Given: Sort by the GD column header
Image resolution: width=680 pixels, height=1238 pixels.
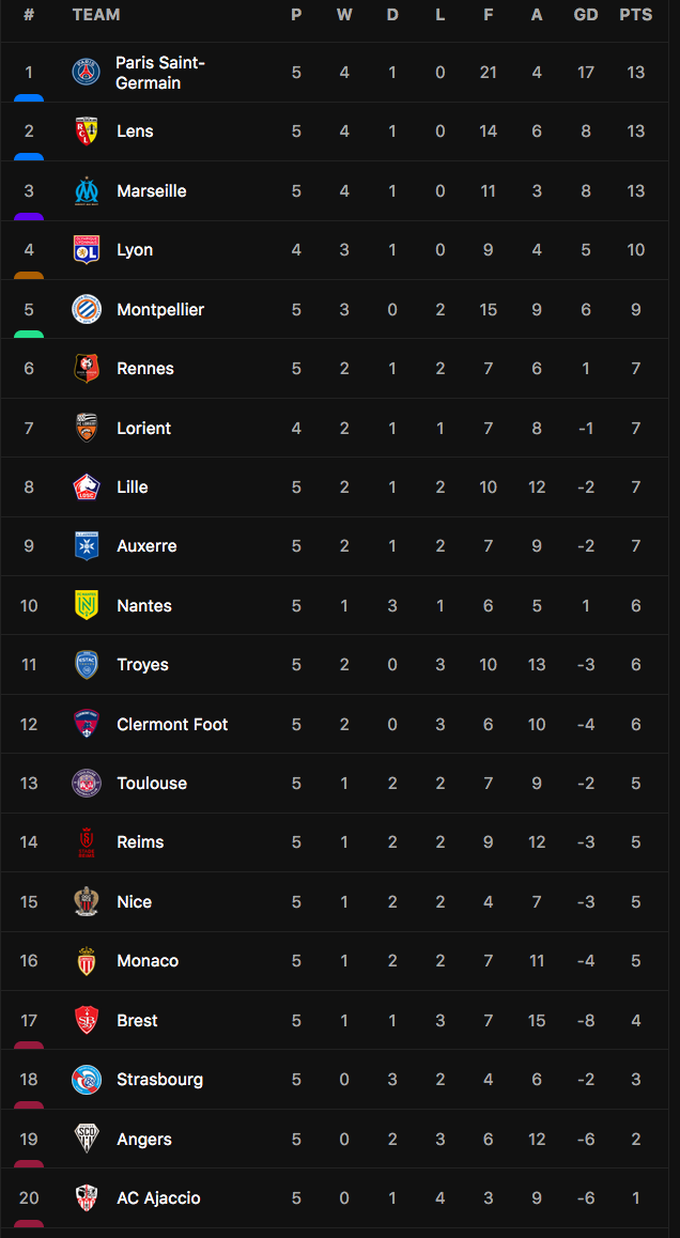Looking at the screenshot, I should [x=586, y=14].
